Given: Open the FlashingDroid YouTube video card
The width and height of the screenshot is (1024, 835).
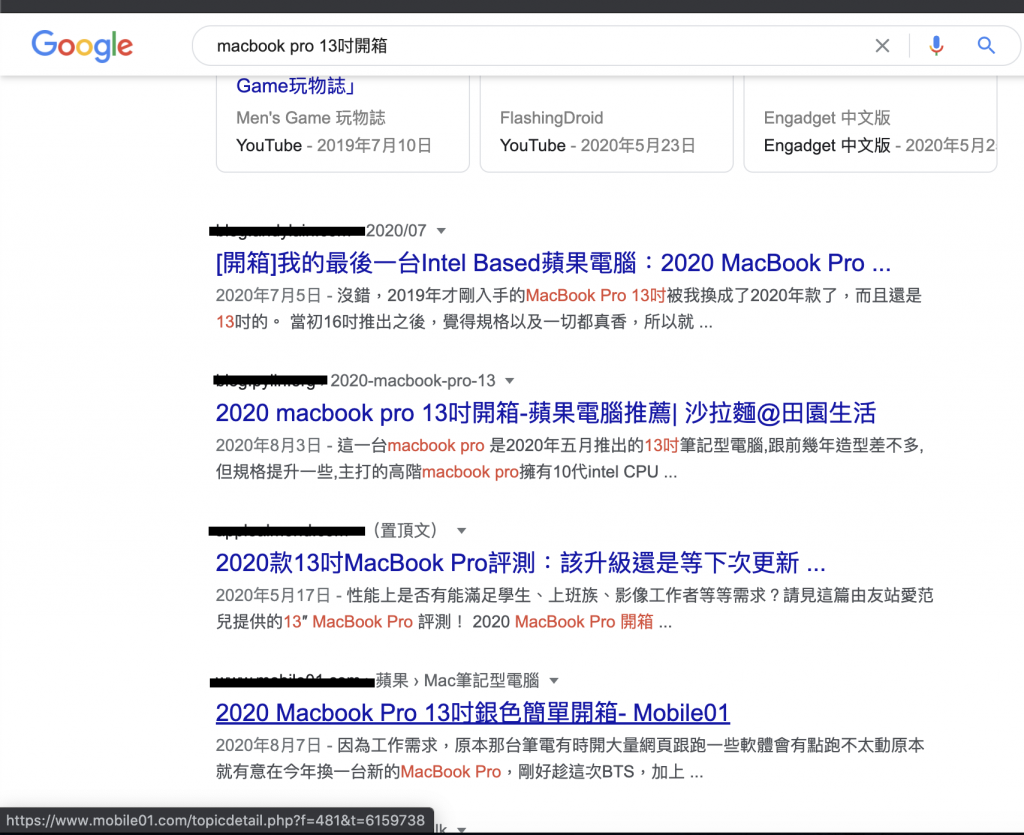Looking at the screenshot, I should pyautogui.click(x=607, y=123).
